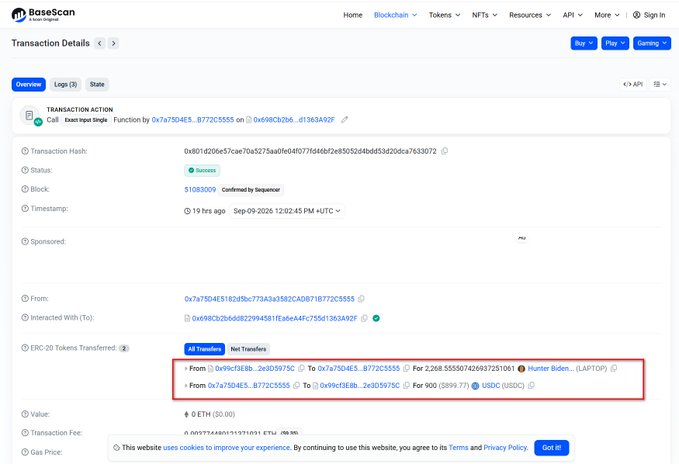
Task: Click the Success status badge
Action: click(202, 171)
